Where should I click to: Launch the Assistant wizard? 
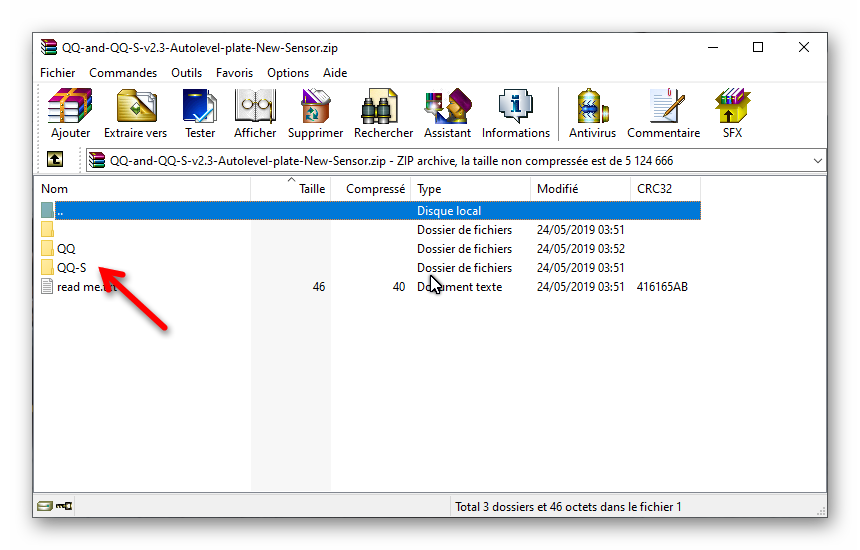447,113
